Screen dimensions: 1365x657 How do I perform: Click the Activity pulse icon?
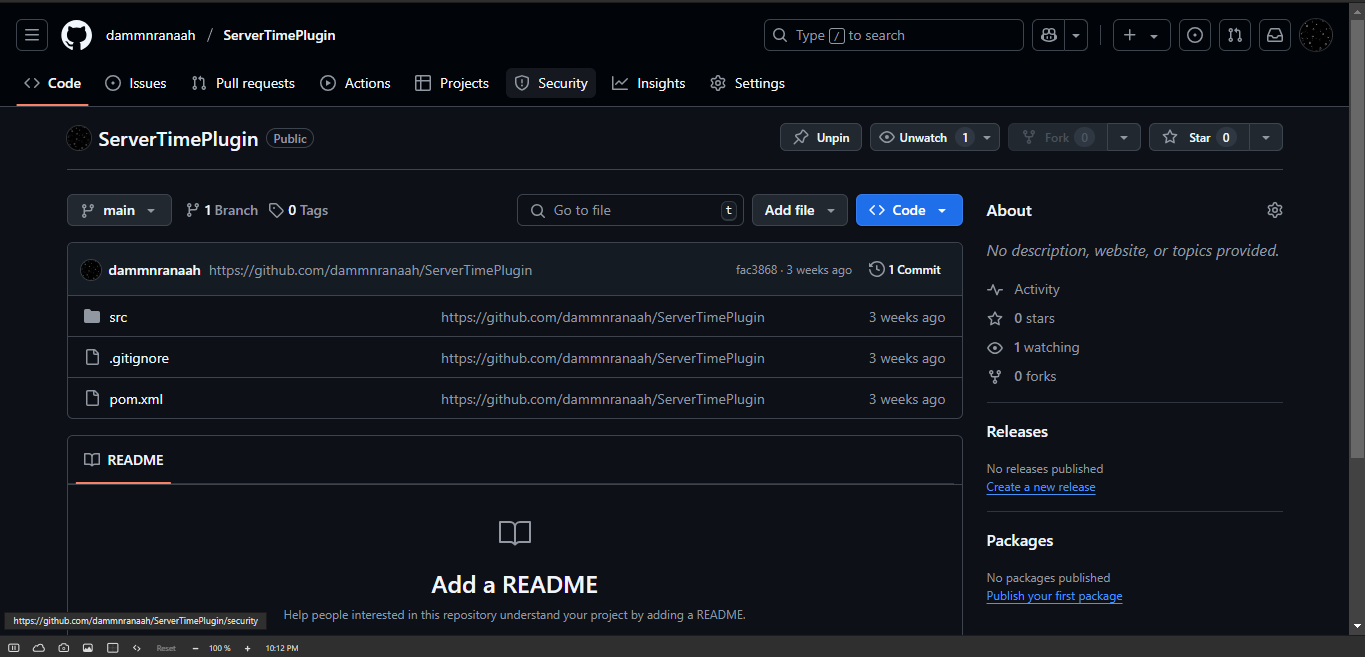click(x=994, y=289)
